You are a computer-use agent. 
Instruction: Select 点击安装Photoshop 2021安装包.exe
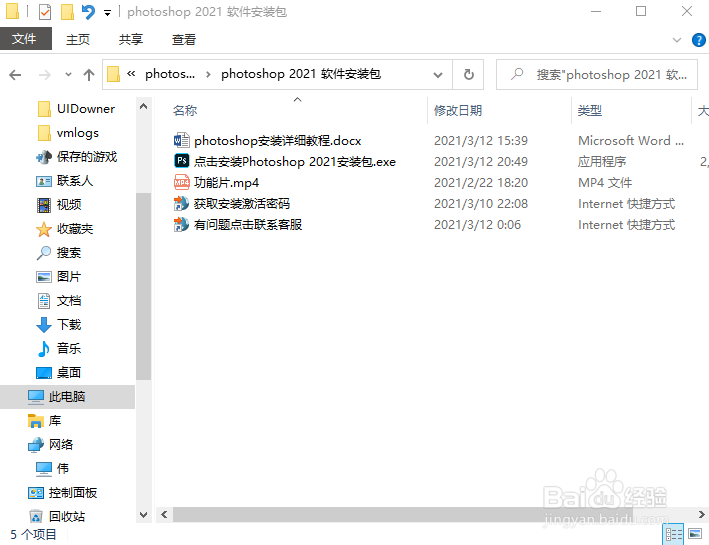point(295,161)
